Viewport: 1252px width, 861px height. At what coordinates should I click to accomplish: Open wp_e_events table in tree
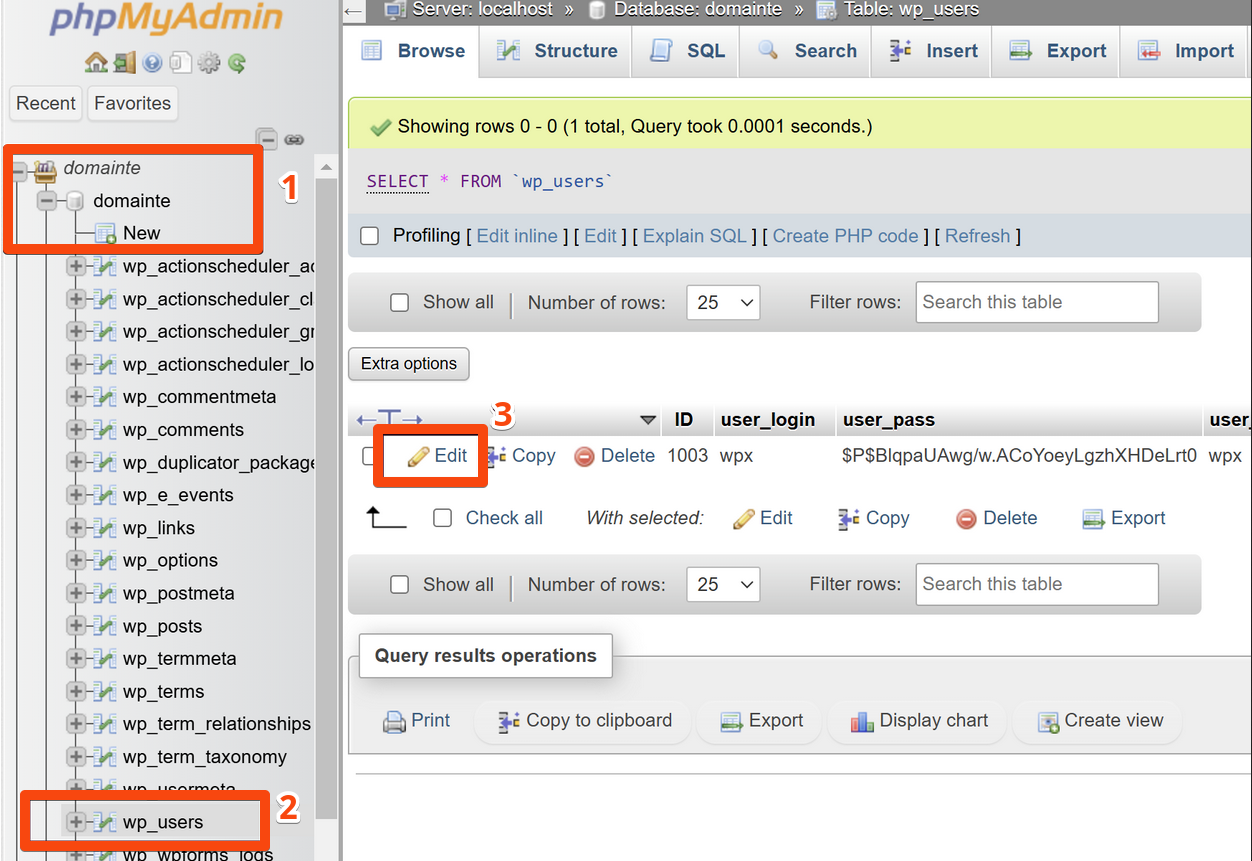178,495
